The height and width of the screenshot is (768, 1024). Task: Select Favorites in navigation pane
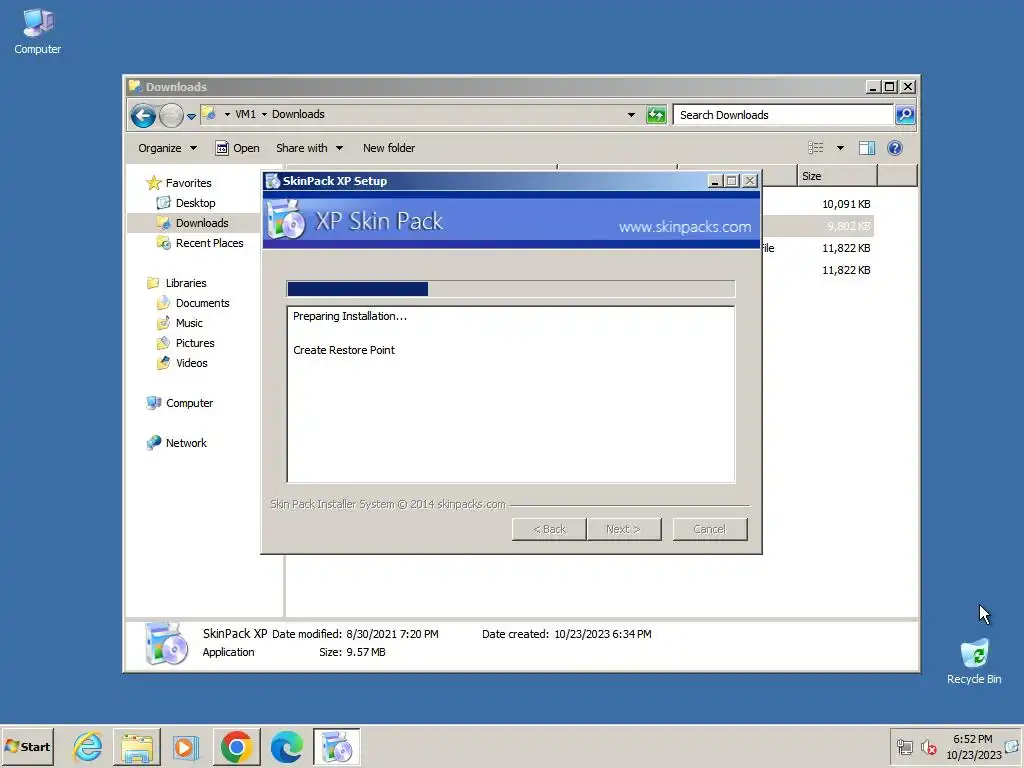(x=179, y=183)
